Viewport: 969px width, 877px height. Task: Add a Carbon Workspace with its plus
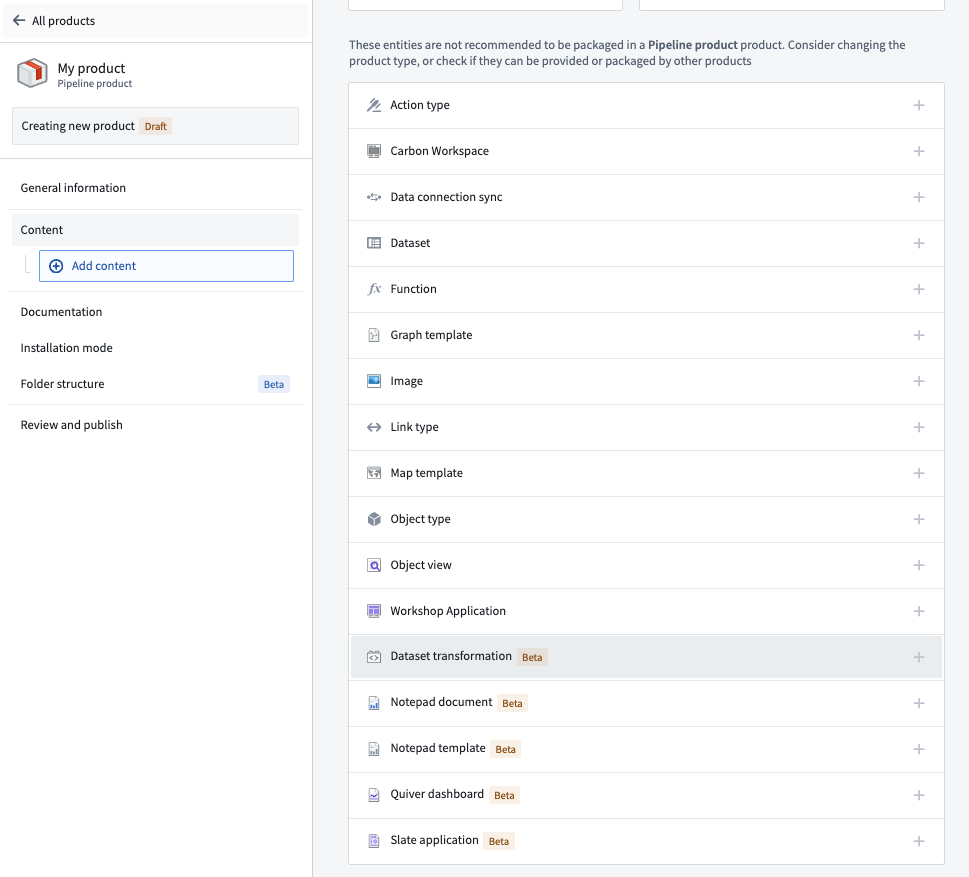point(919,151)
